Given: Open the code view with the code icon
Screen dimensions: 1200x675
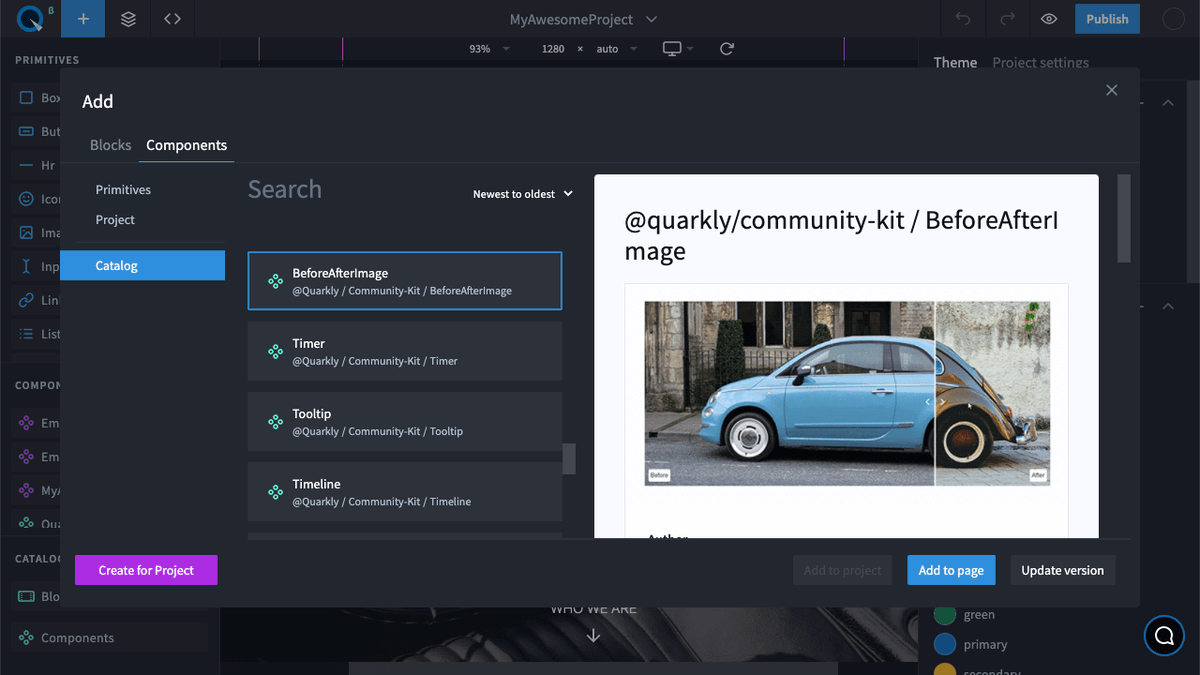Looking at the screenshot, I should tap(170, 18).
